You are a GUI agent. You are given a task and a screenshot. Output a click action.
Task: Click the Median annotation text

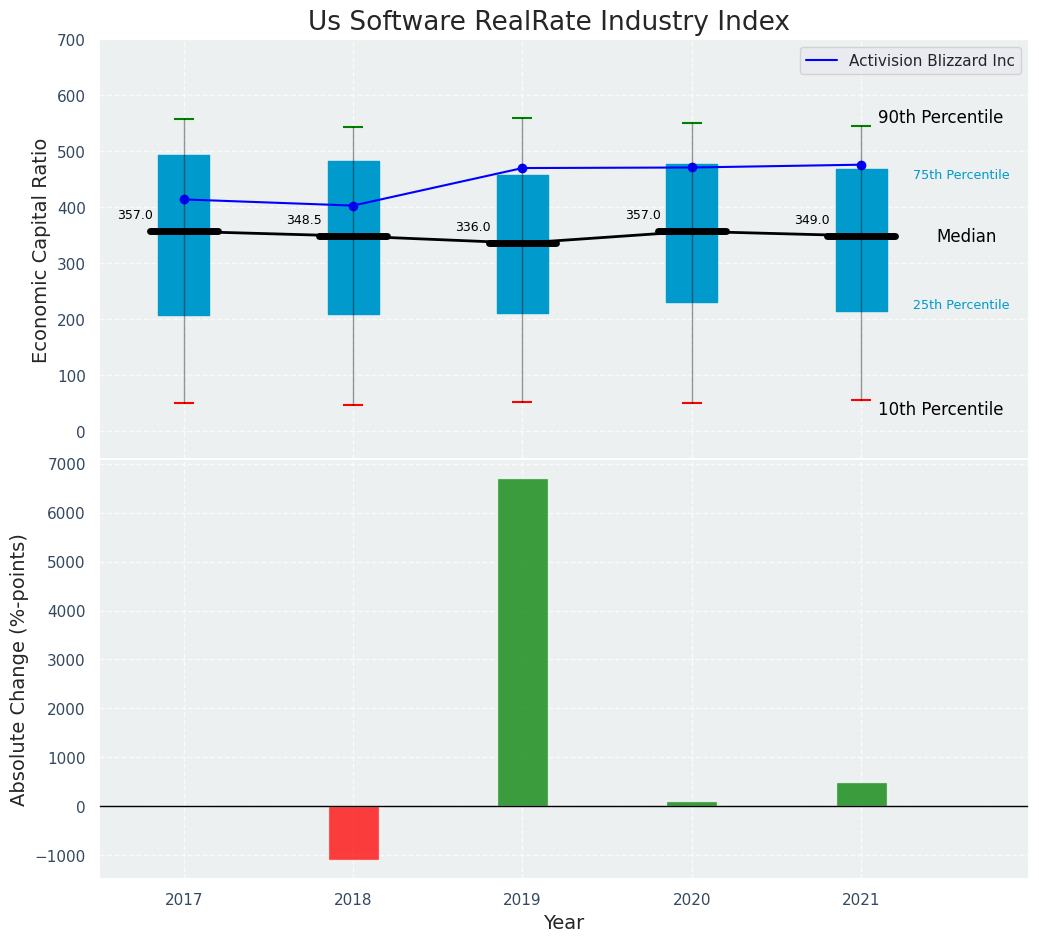966,236
